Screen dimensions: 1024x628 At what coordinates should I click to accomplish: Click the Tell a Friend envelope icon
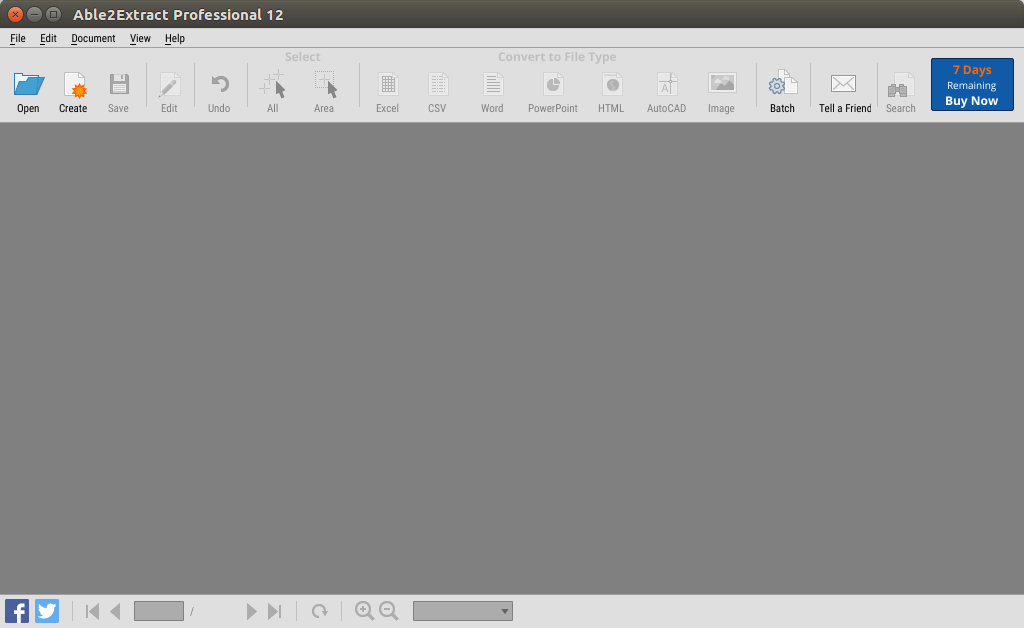coord(844,86)
